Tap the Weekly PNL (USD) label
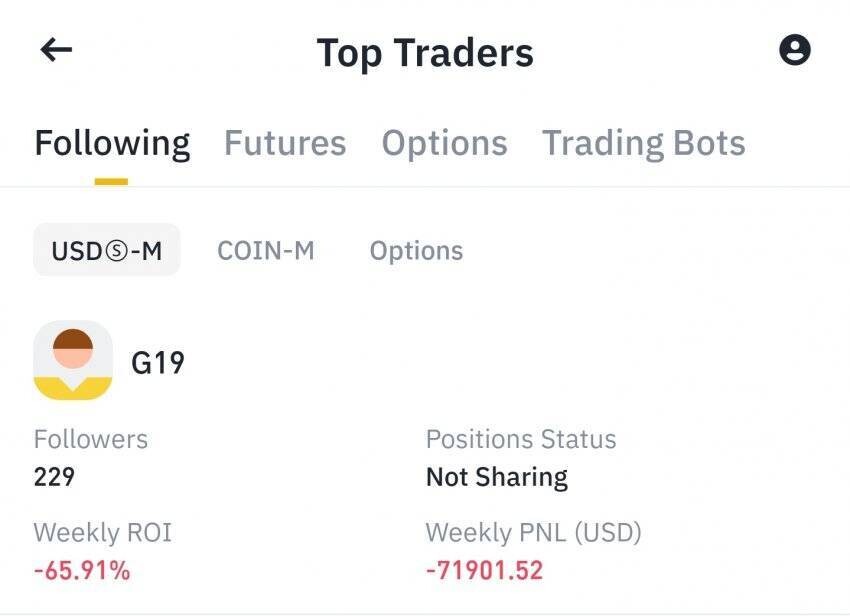The width and height of the screenshot is (850, 616). click(x=534, y=533)
